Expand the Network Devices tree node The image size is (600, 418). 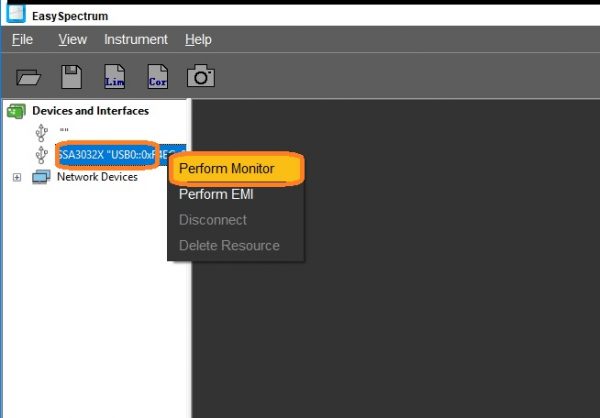[x=17, y=177]
